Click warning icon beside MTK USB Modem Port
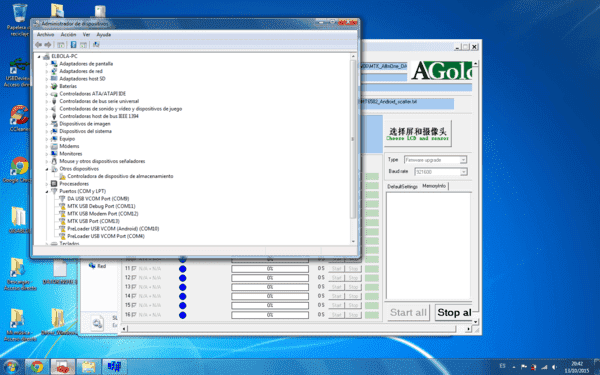The height and width of the screenshot is (375, 600). (62, 214)
